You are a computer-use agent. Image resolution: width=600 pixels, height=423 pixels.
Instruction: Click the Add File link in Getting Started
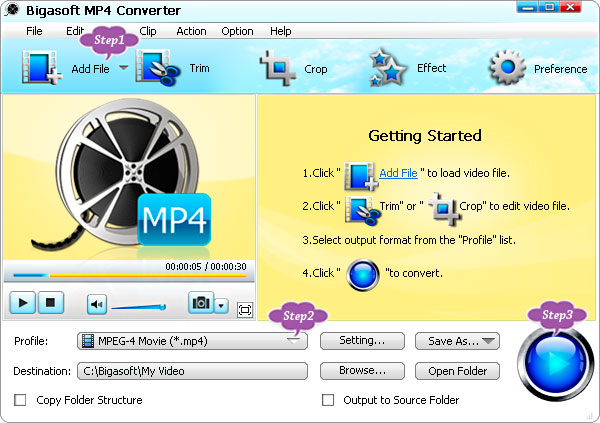(x=398, y=173)
